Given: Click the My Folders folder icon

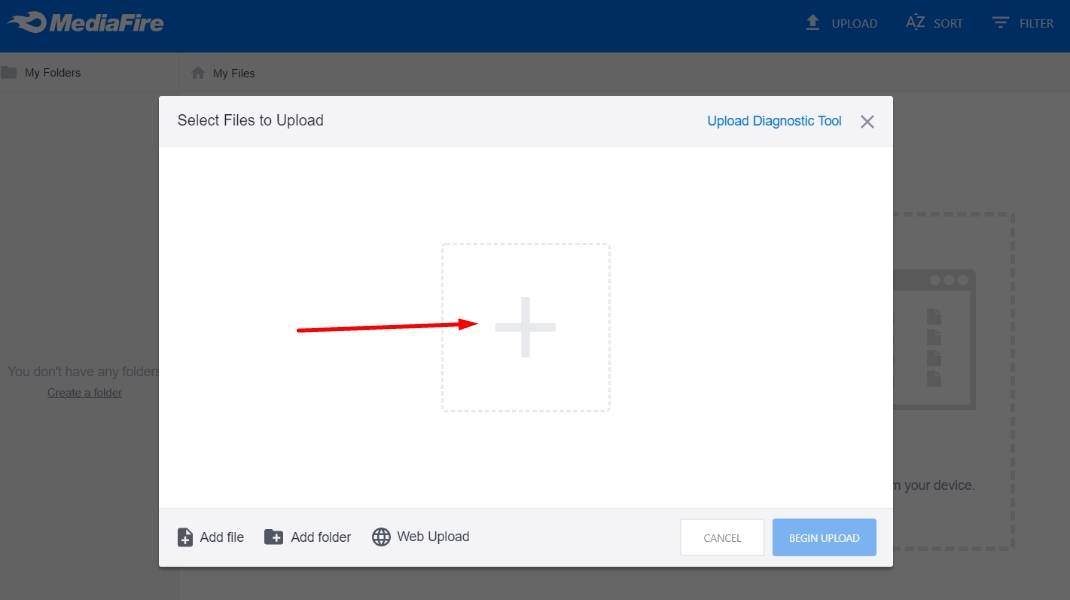Looking at the screenshot, I should tap(9, 72).
